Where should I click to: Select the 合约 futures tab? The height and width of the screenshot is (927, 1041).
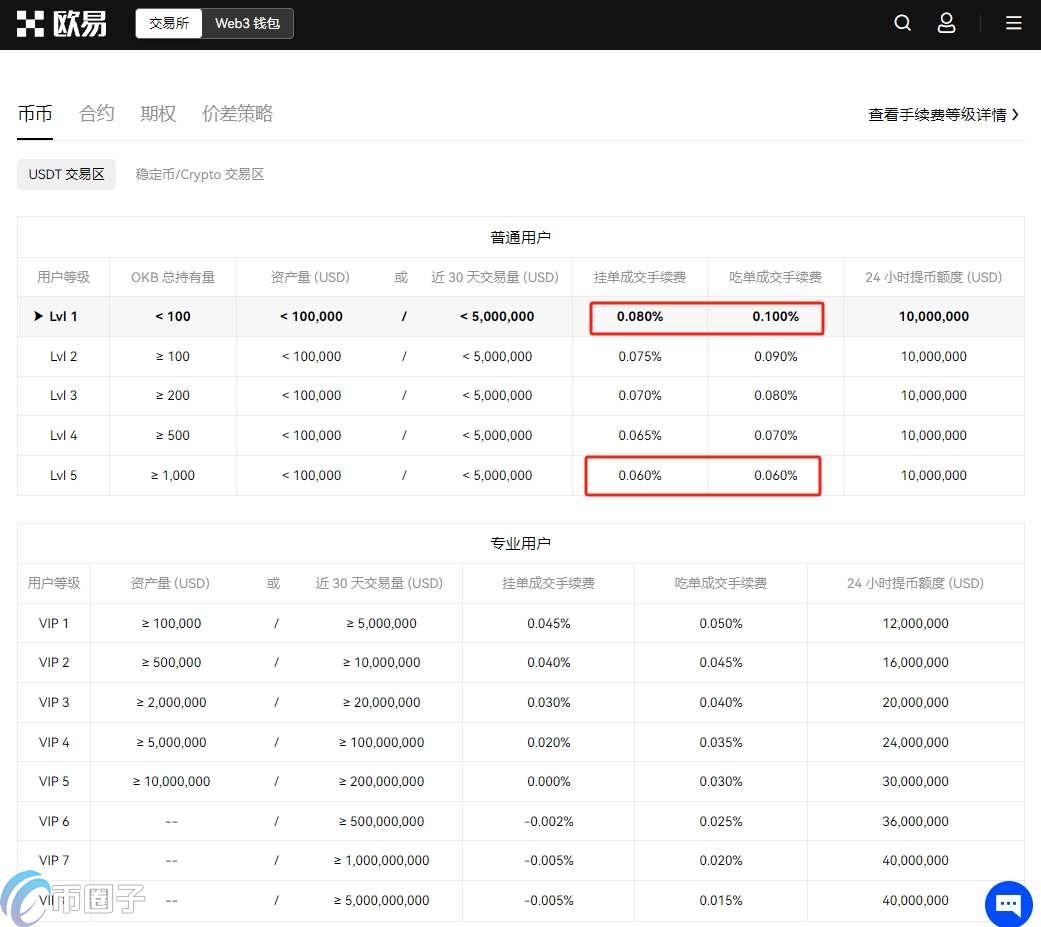(x=96, y=114)
